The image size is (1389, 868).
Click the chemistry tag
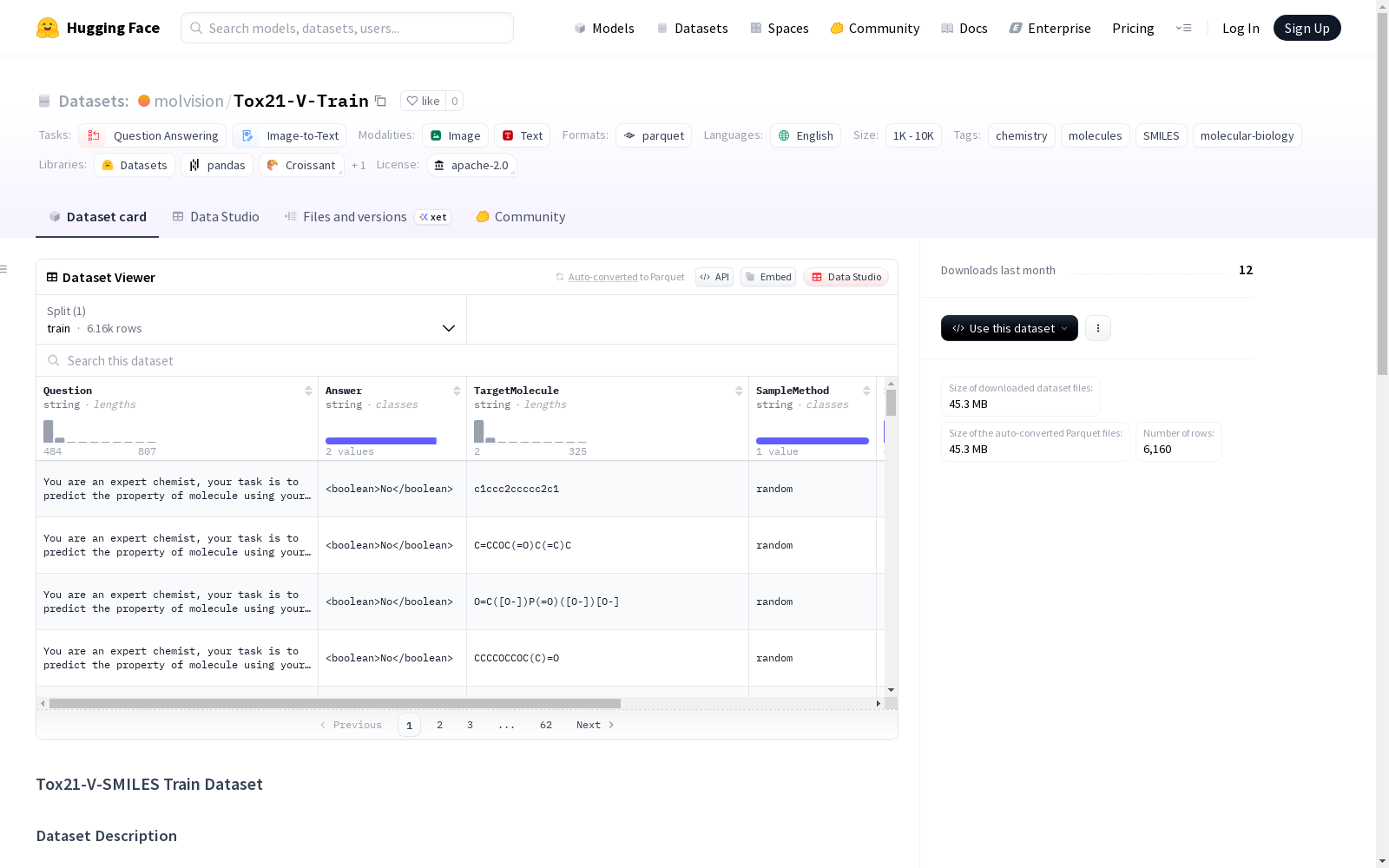point(1022,135)
